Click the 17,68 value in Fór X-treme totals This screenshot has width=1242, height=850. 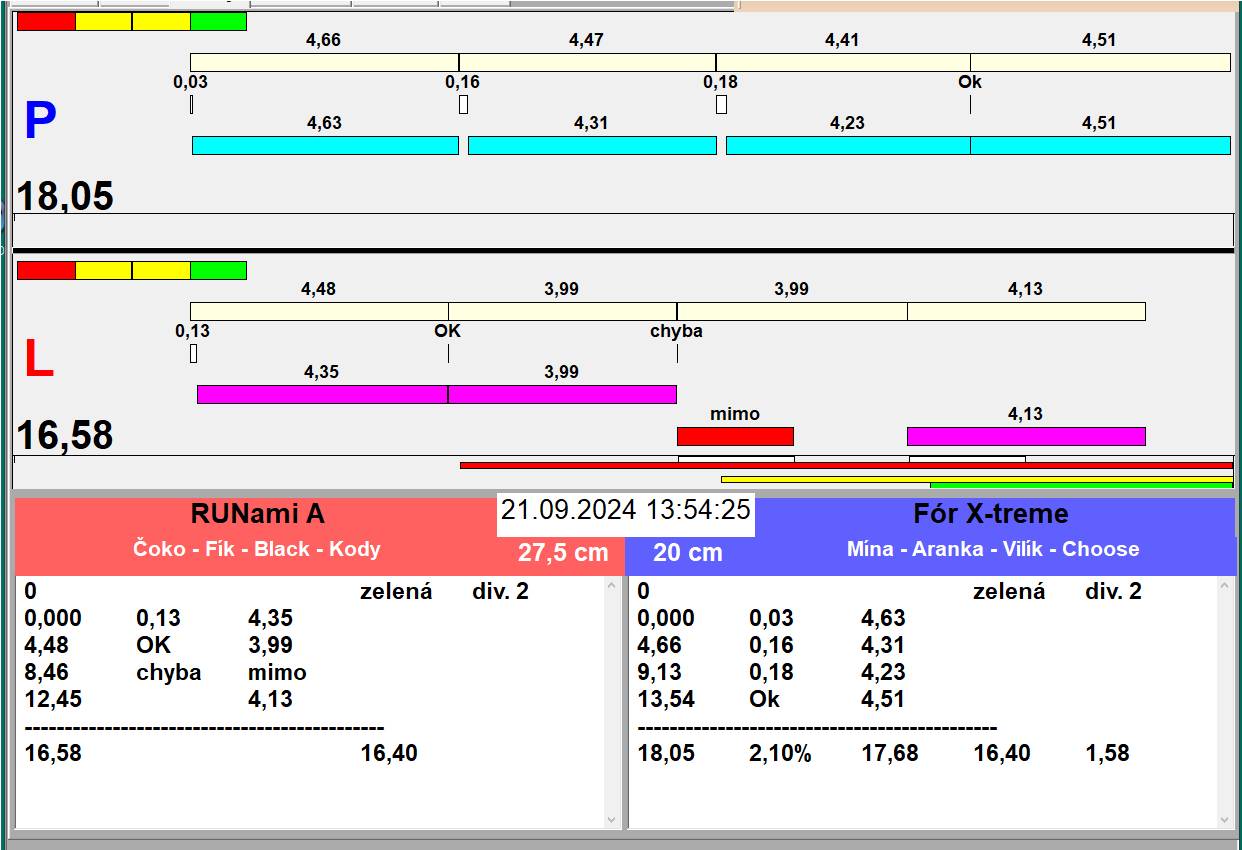click(x=890, y=753)
